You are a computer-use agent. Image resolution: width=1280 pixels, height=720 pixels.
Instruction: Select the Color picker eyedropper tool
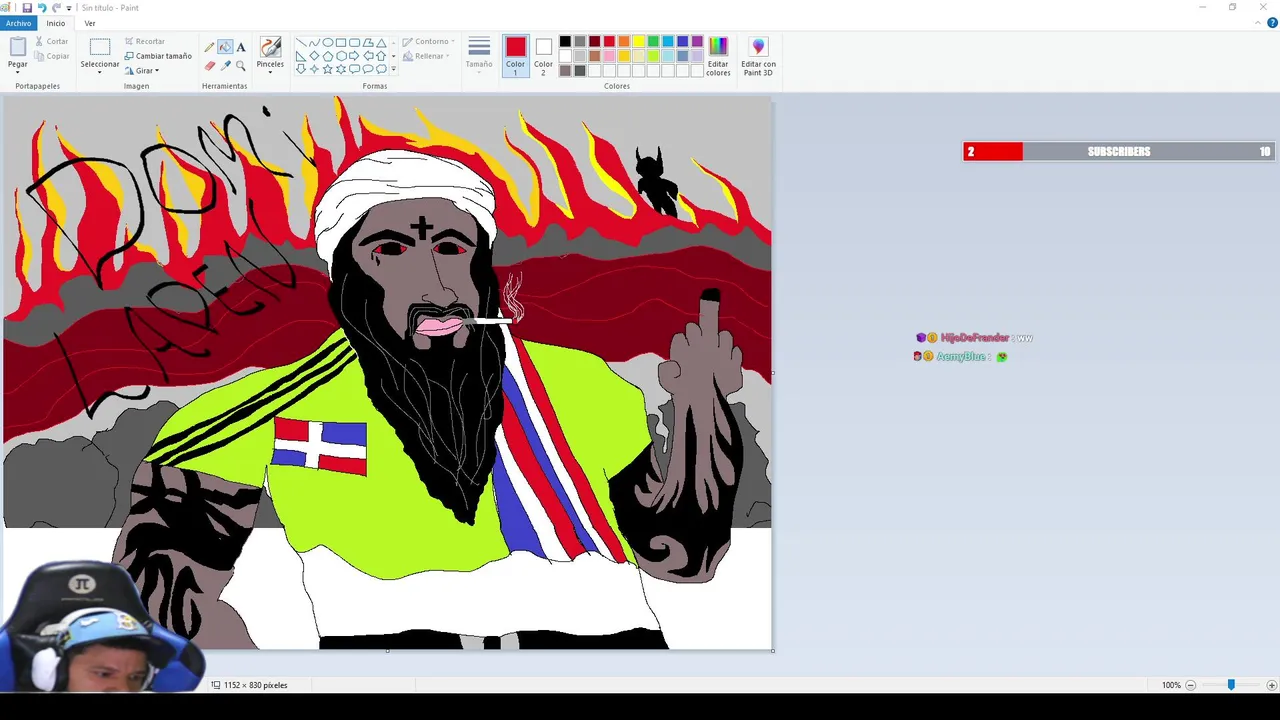[x=225, y=65]
